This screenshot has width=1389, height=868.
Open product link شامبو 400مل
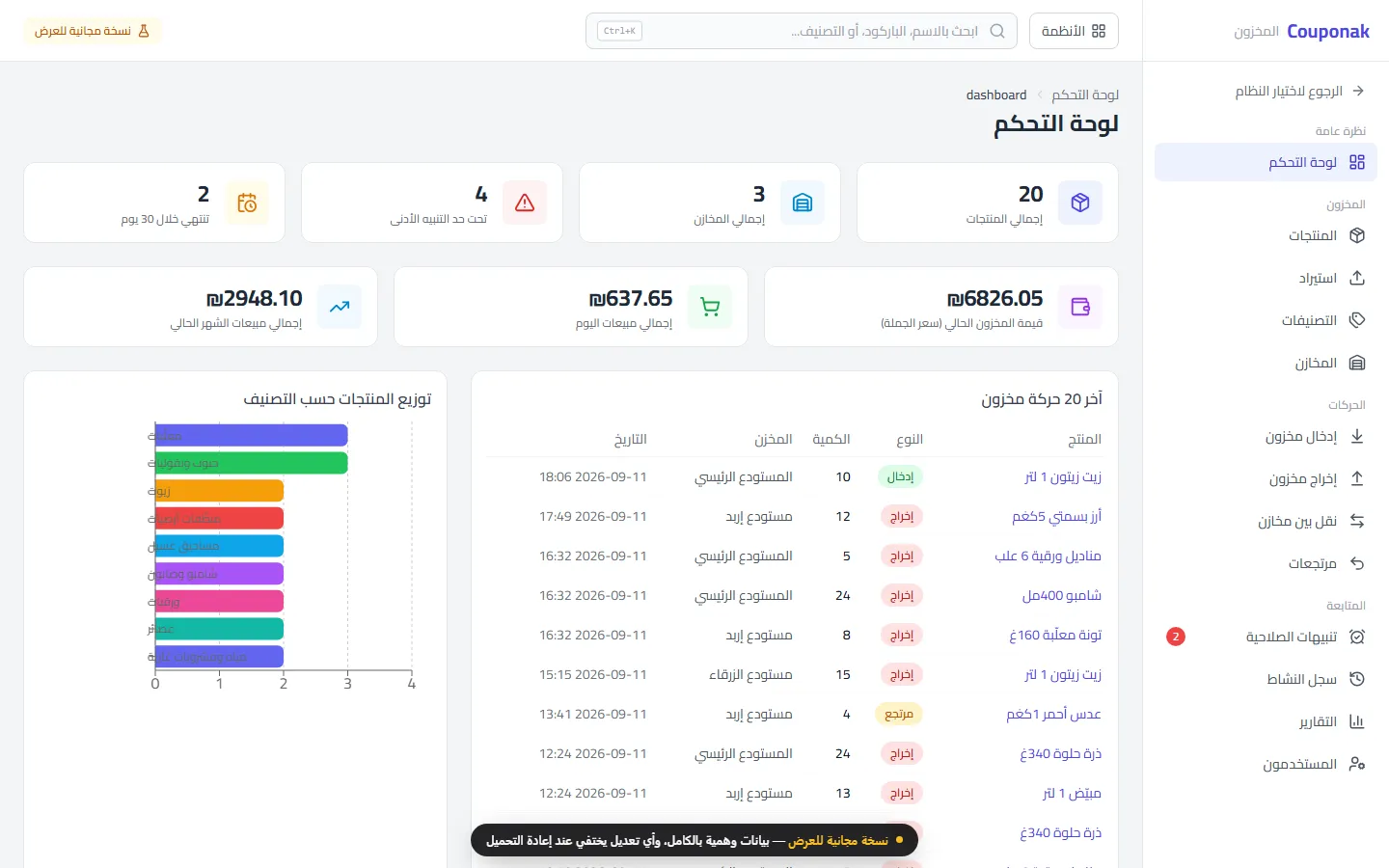1062,595
